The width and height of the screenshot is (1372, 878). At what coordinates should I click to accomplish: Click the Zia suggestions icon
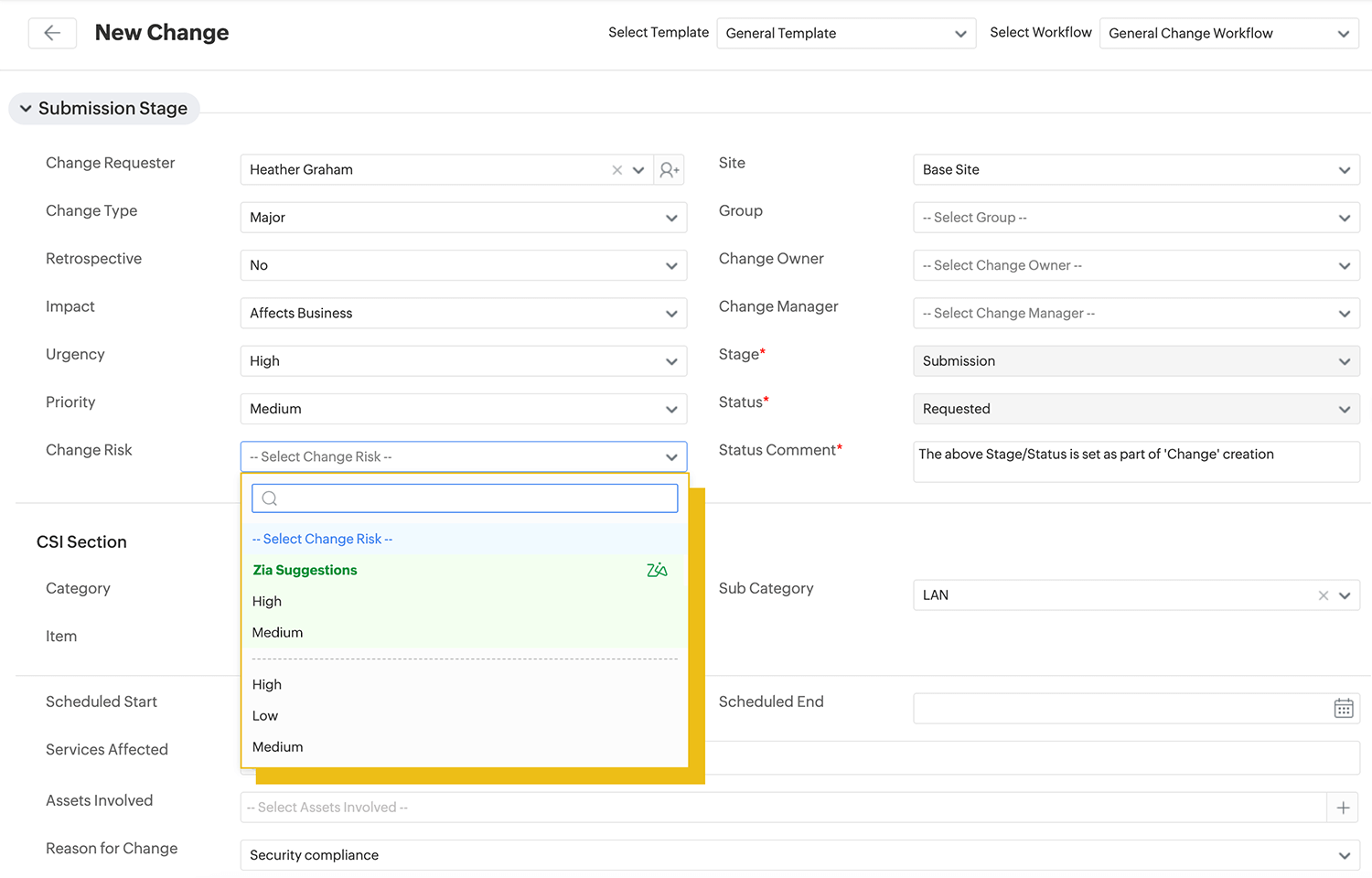657,571
